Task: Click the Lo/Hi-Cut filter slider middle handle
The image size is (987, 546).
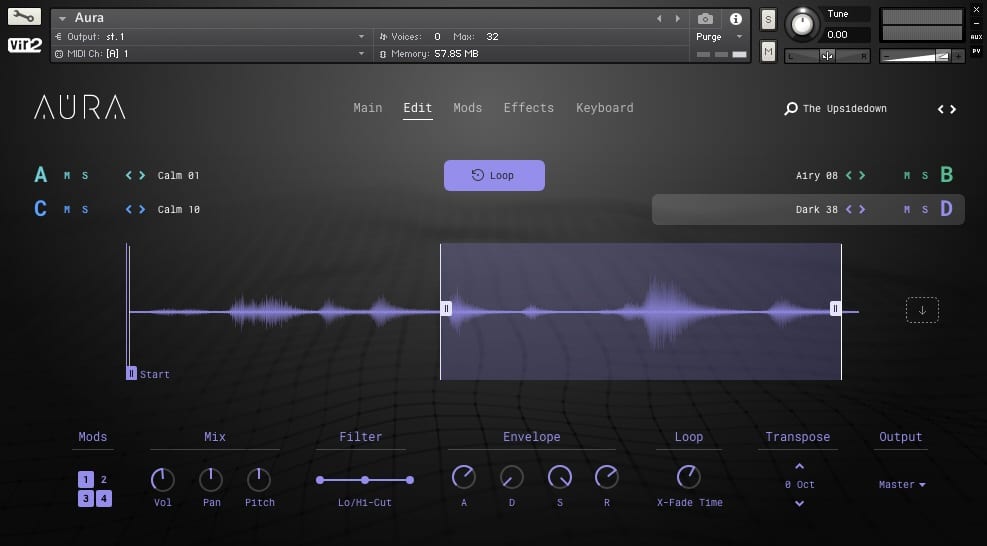Action: coord(365,480)
